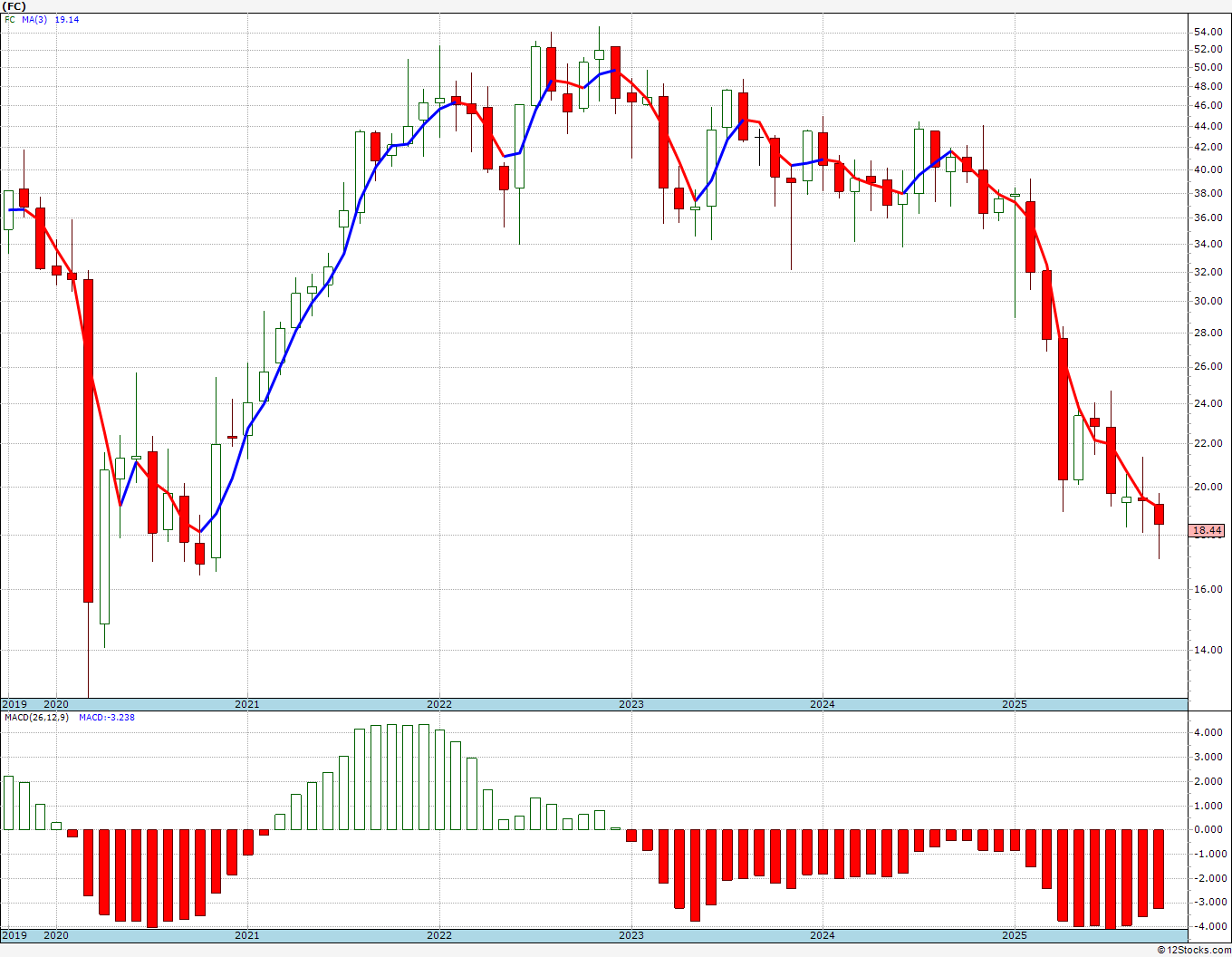Click the 54.00 price axis label
1232x957 pixels.
pyautogui.click(x=1208, y=32)
